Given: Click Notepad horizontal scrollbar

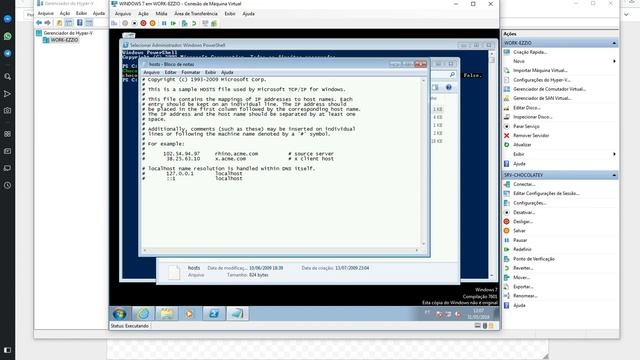Looking at the screenshot, I should pos(281,250).
